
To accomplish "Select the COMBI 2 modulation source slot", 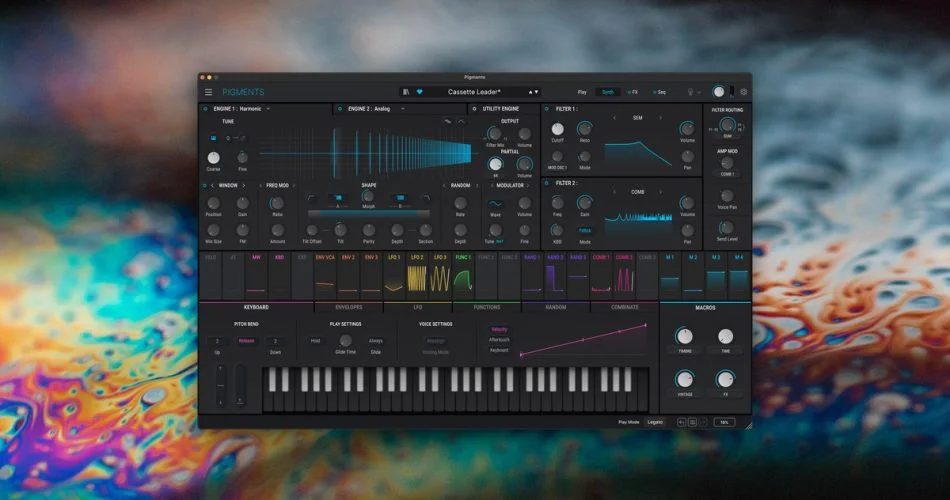I will pos(624,276).
